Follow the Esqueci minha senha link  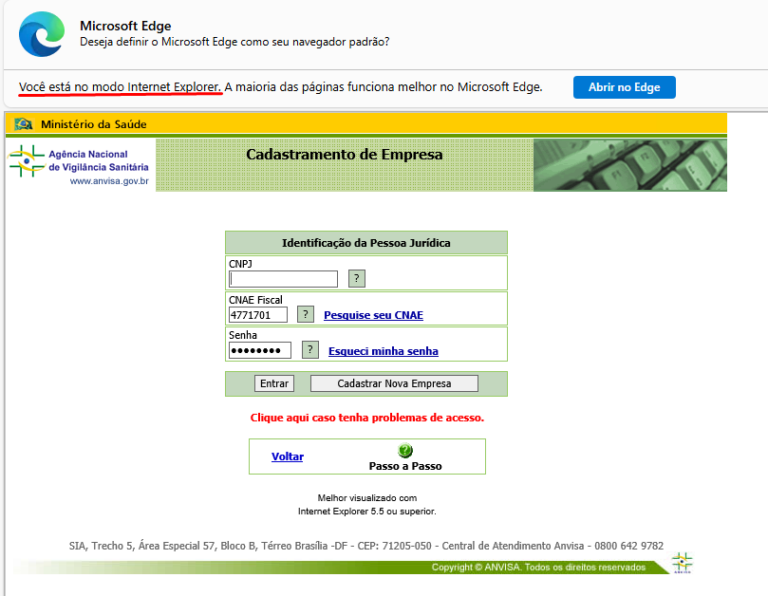pyautogui.click(x=383, y=351)
